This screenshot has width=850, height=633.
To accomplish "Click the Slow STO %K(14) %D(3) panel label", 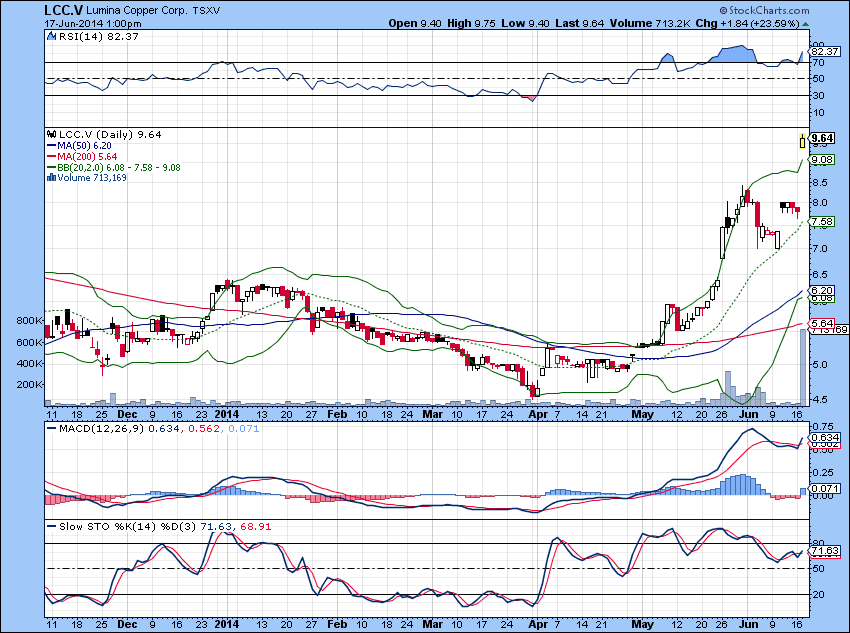I will coord(128,526).
